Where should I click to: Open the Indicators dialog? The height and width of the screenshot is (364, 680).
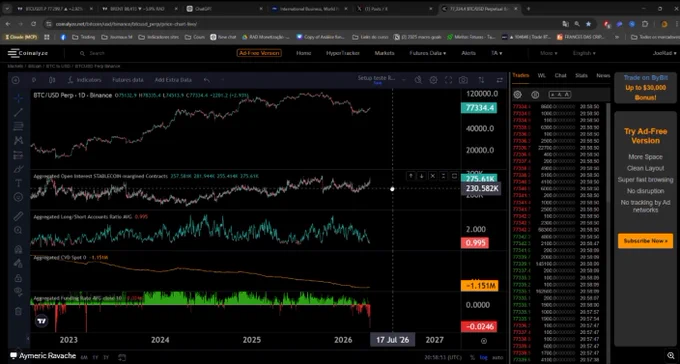85,80
